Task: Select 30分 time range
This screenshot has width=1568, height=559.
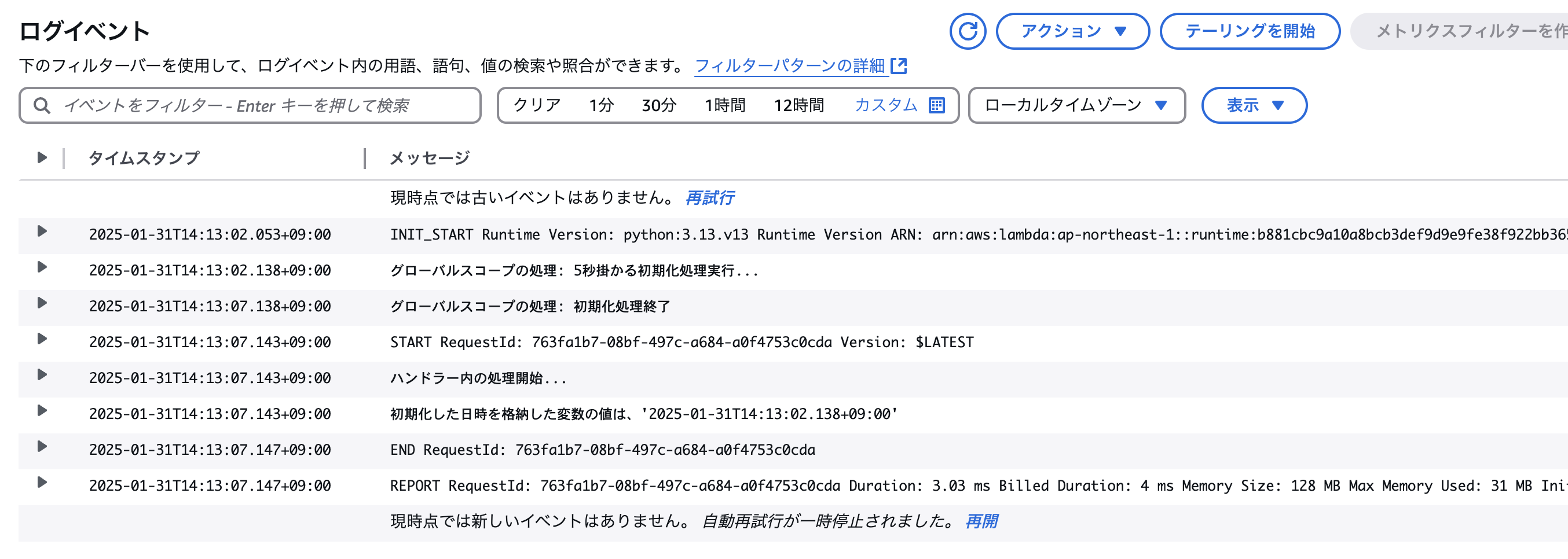Action: 658,105
